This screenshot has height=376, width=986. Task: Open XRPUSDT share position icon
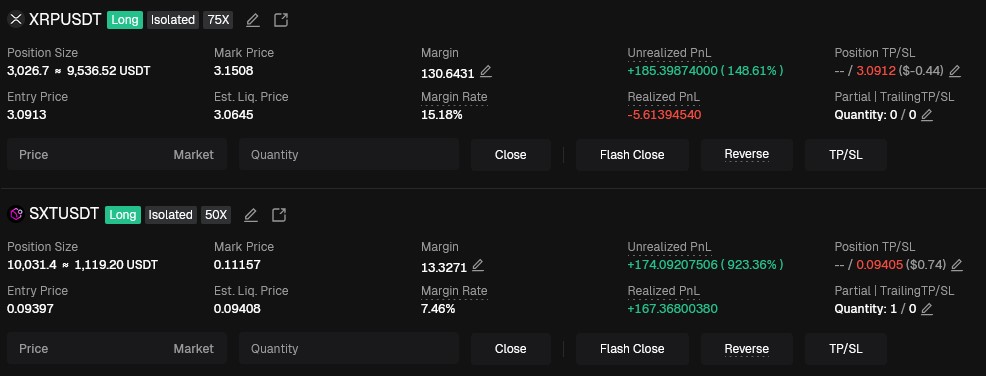(281, 20)
